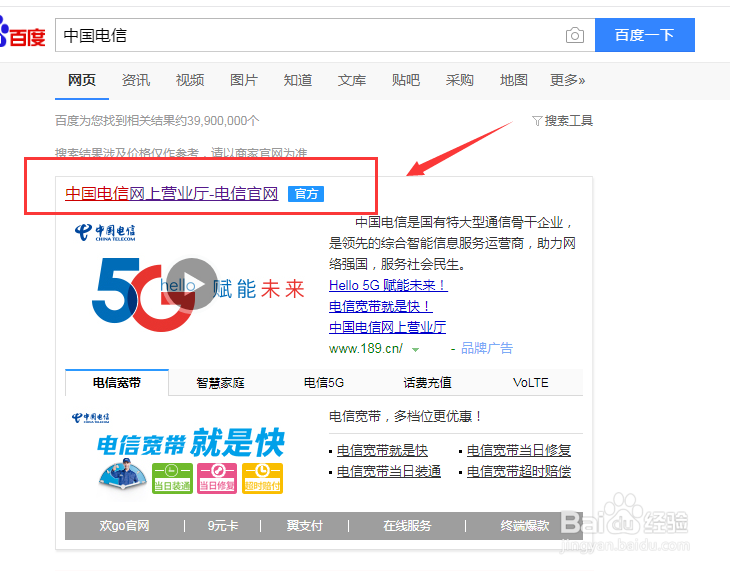Open the 电信宽带超时赔偿 link
730x571 pixels.
pos(519,471)
